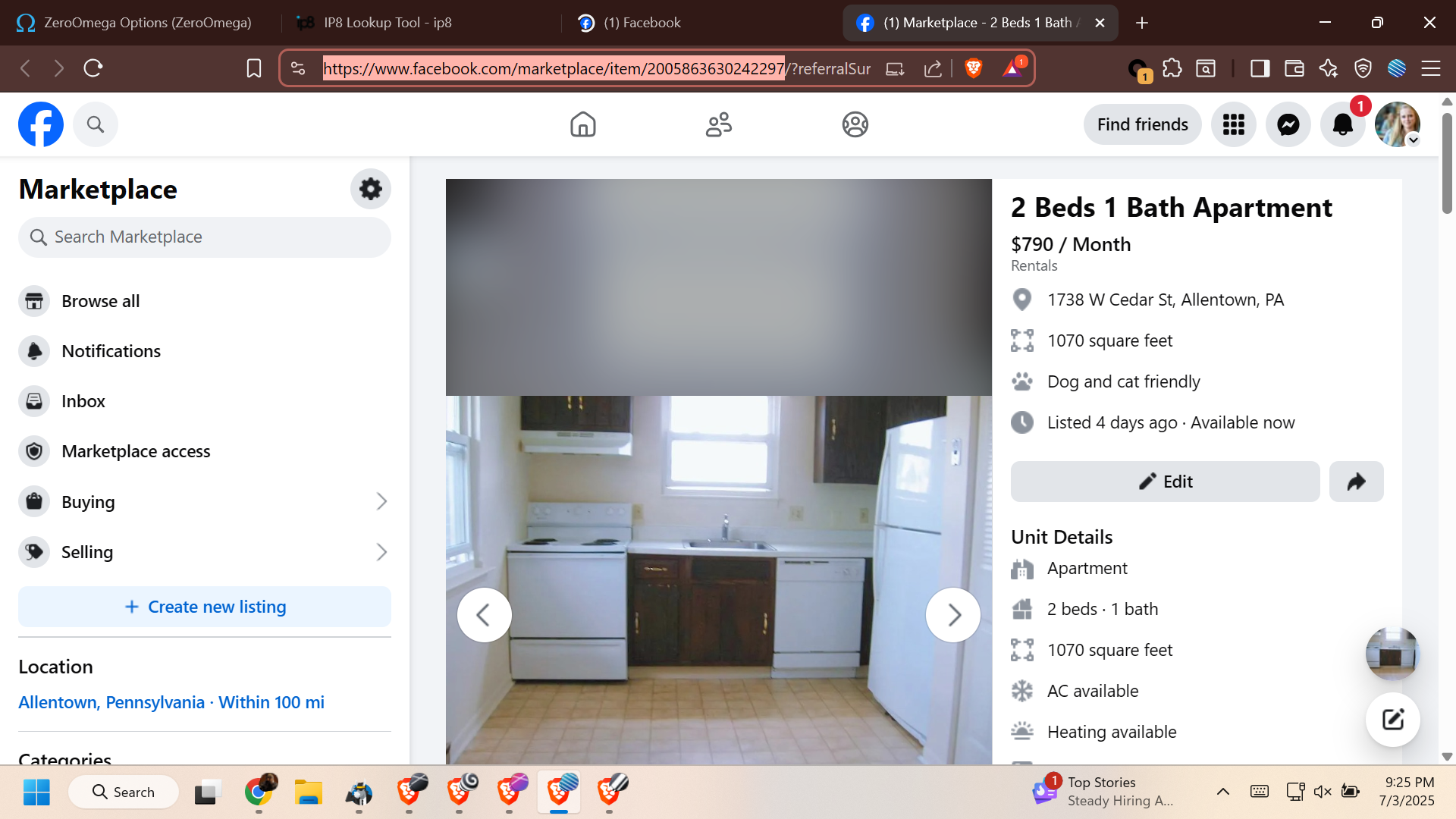Open the Facebook menu grid icon
The image size is (1456, 819).
1233,124
